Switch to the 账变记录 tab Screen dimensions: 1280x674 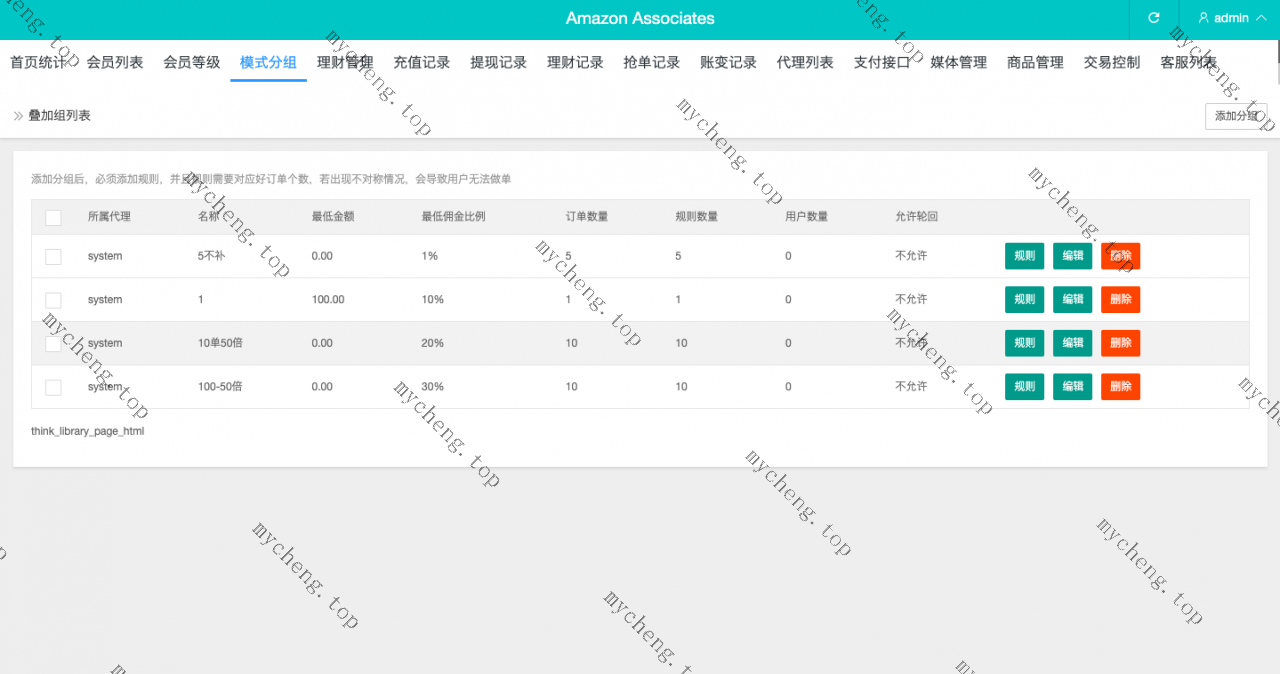pyautogui.click(x=728, y=62)
